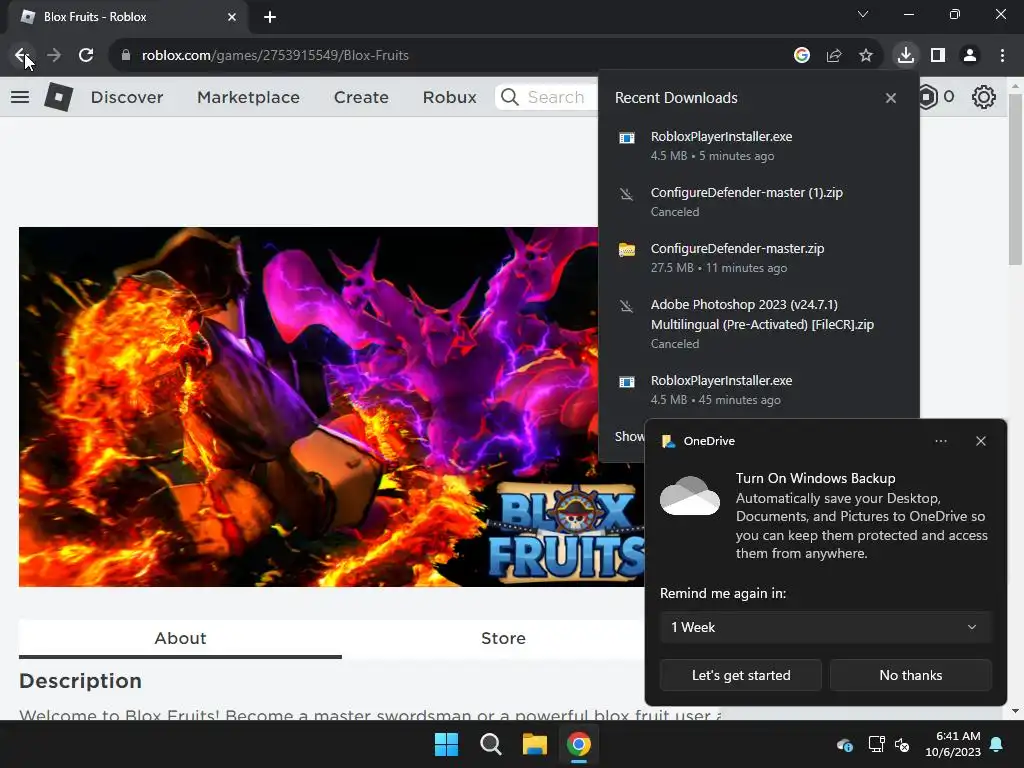Viewport: 1024px width, 768px height.
Task: Close the Blox Fruits - Roblox tab
Action: point(232,17)
